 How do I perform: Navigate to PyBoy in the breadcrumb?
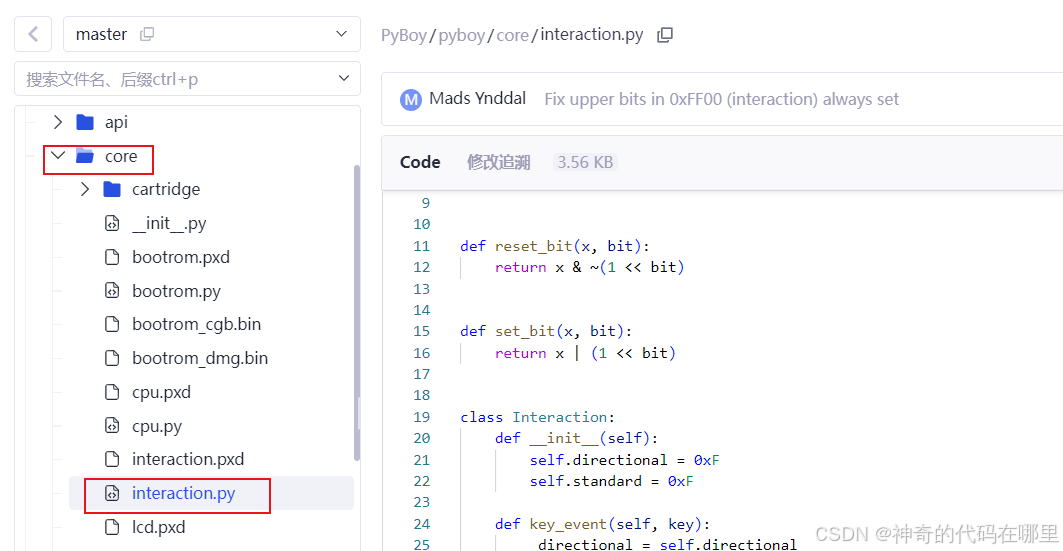pyautogui.click(x=403, y=35)
